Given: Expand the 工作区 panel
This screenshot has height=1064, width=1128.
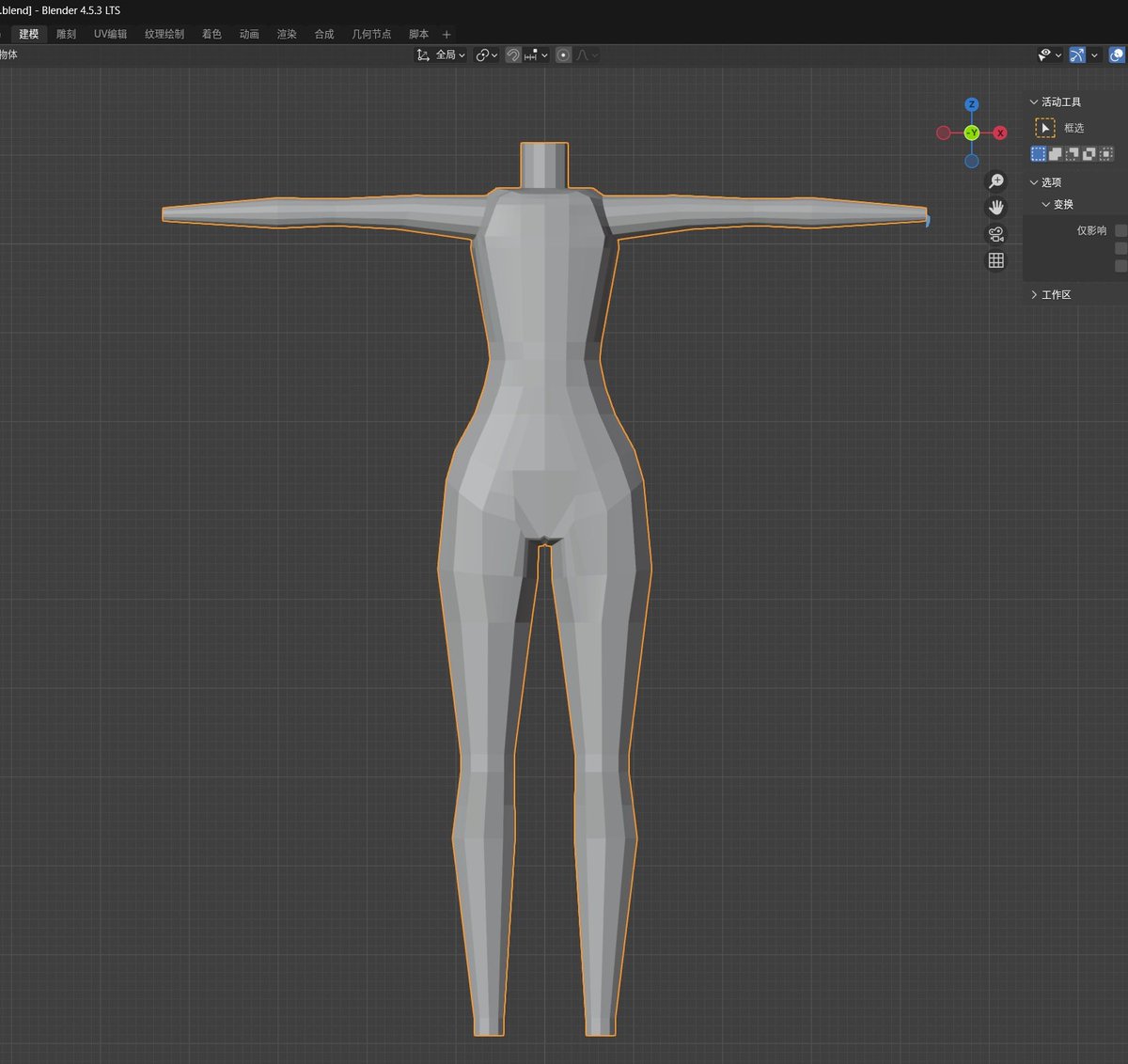Looking at the screenshot, I should (1055, 295).
